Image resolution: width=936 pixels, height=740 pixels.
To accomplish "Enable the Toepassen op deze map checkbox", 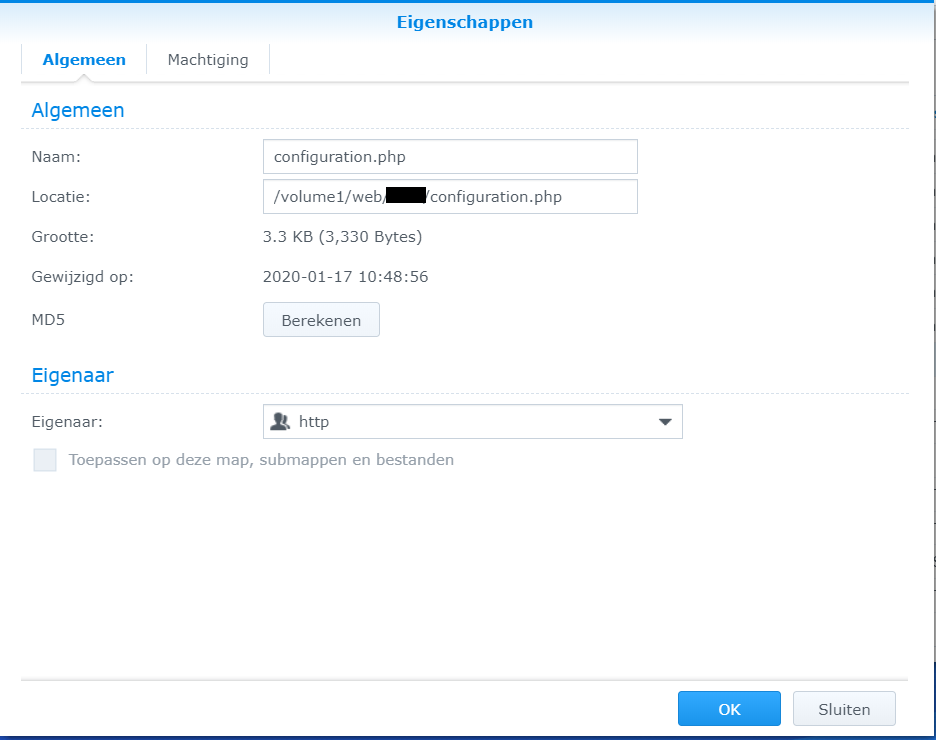I will pyautogui.click(x=45, y=460).
